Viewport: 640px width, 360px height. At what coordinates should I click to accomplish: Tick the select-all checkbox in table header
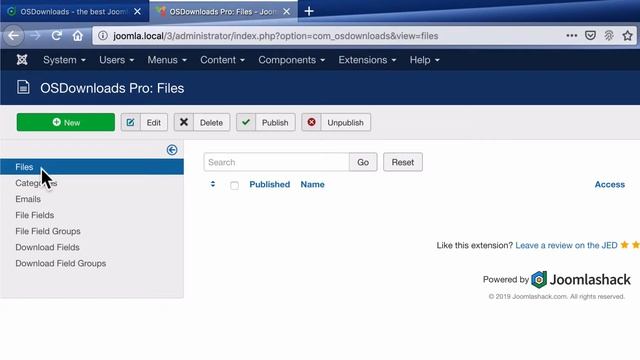(x=234, y=186)
